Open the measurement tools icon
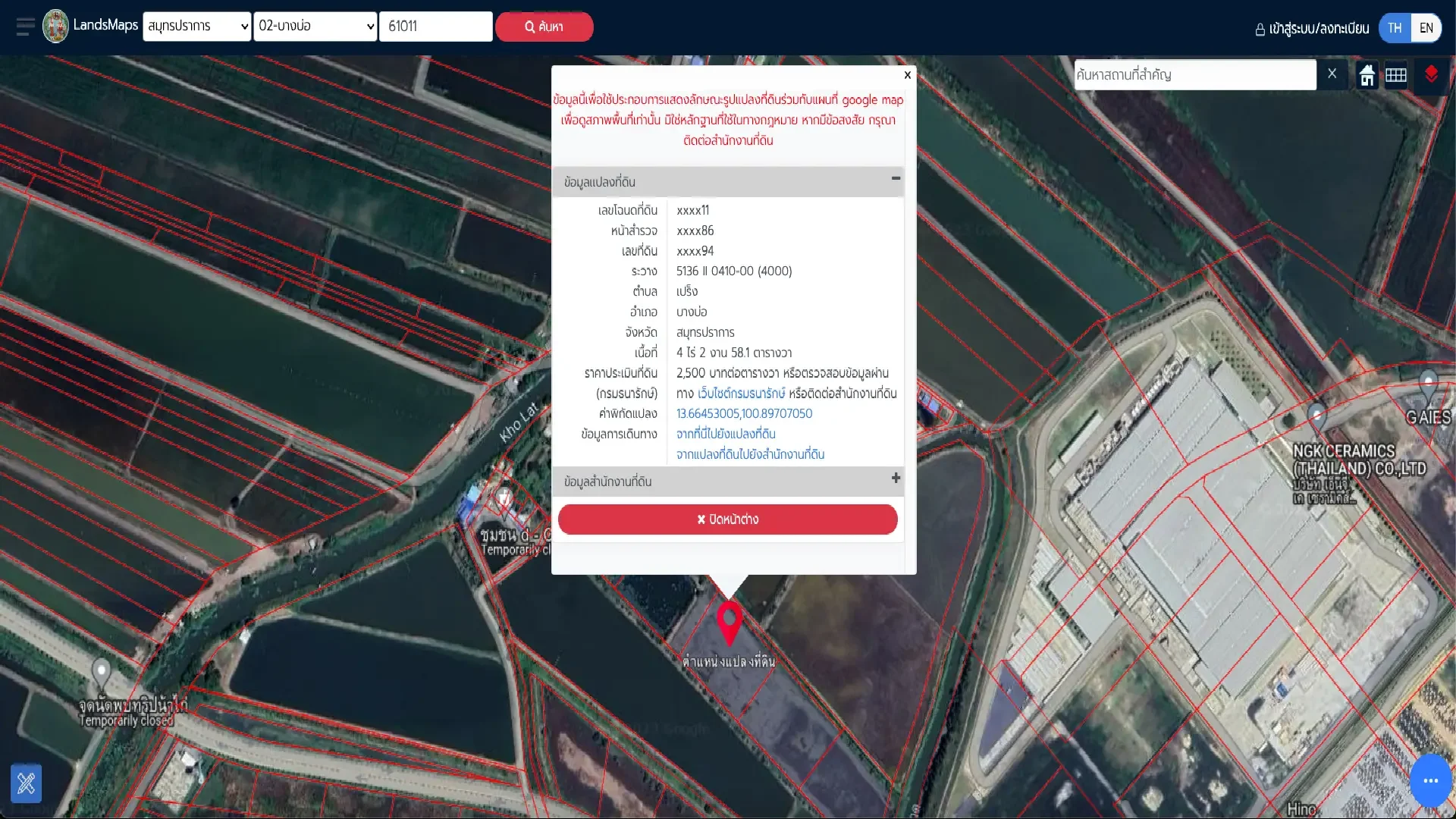This screenshot has height=819, width=1456. click(27, 783)
